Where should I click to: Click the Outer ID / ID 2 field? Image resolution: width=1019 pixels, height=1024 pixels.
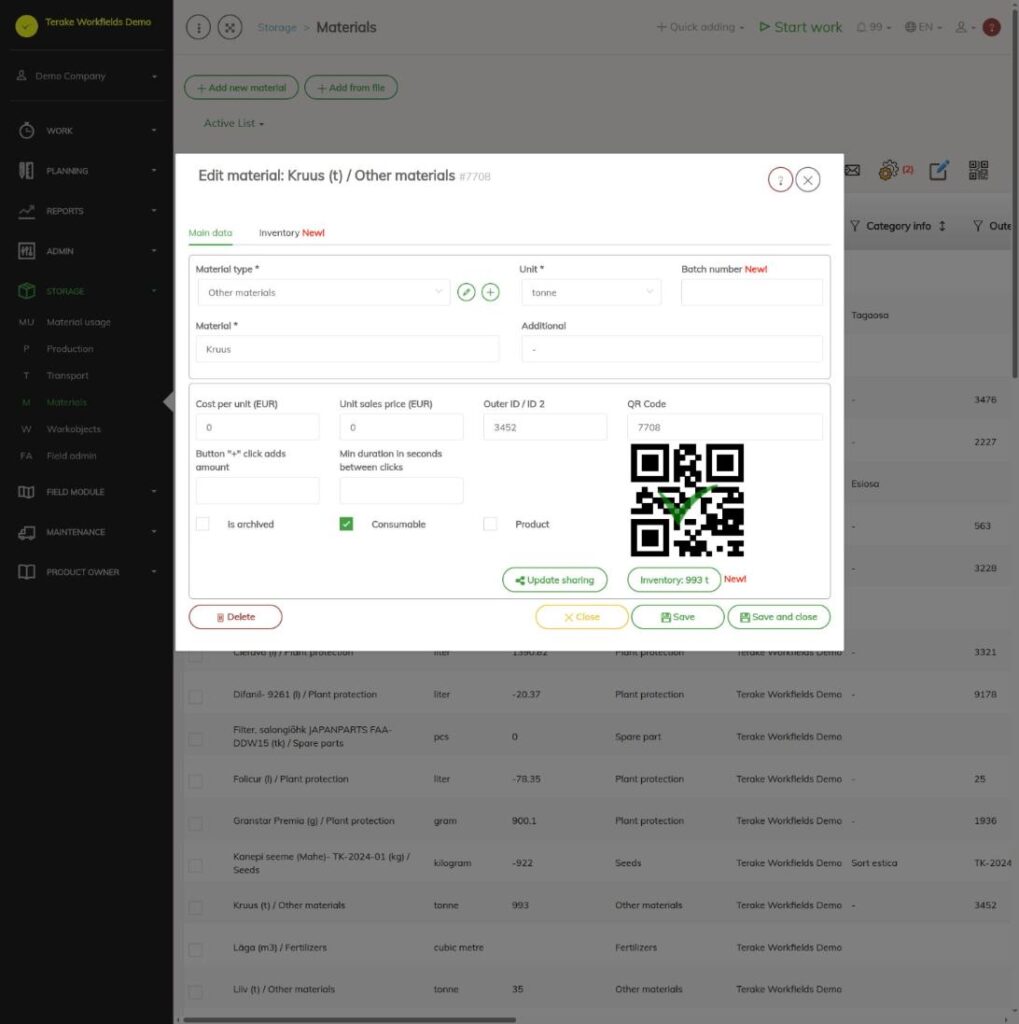click(545, 427)
